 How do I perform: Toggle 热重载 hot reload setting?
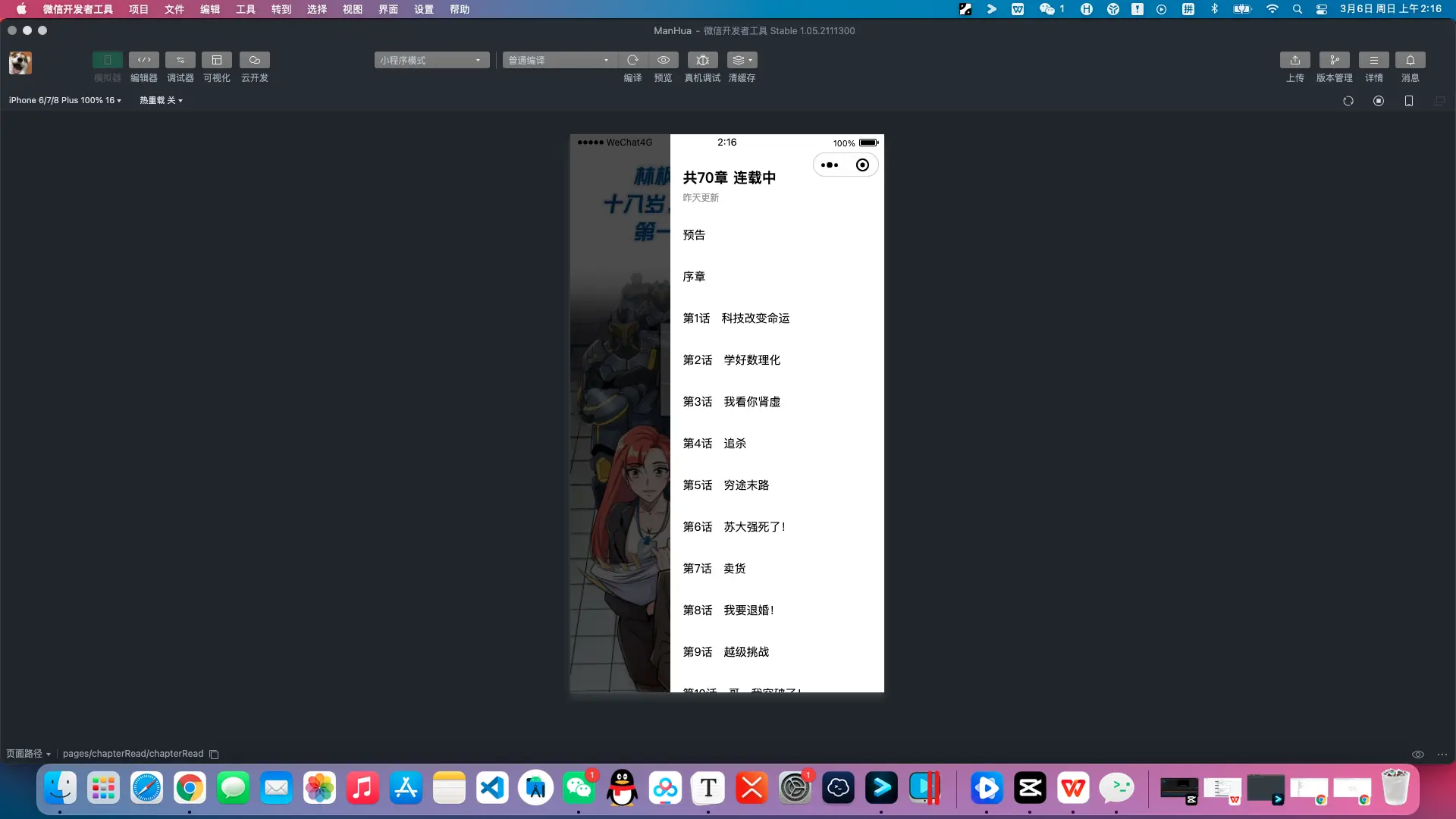[x=160, y=99]
